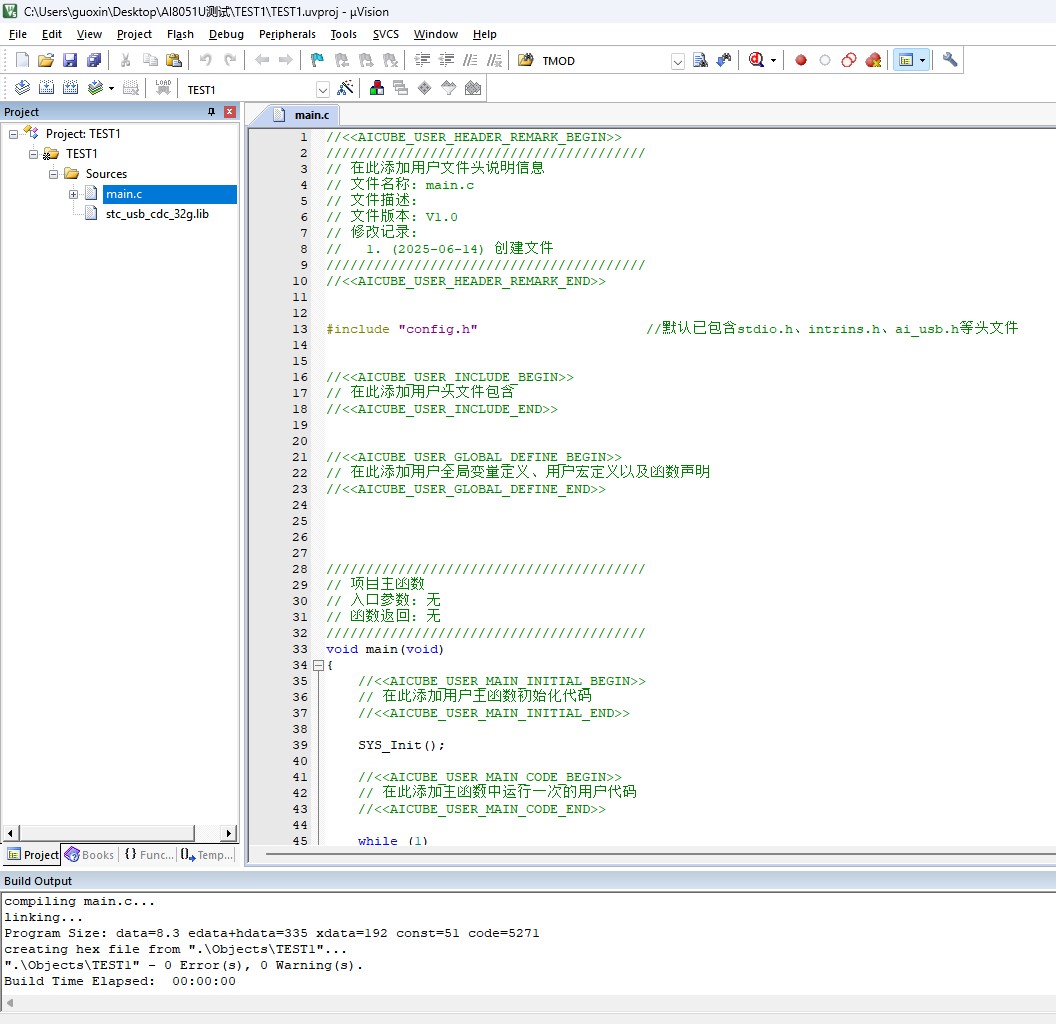
Task: Open the Pack Installer icon
Action: pyautogui.click(x=473, y=88)
